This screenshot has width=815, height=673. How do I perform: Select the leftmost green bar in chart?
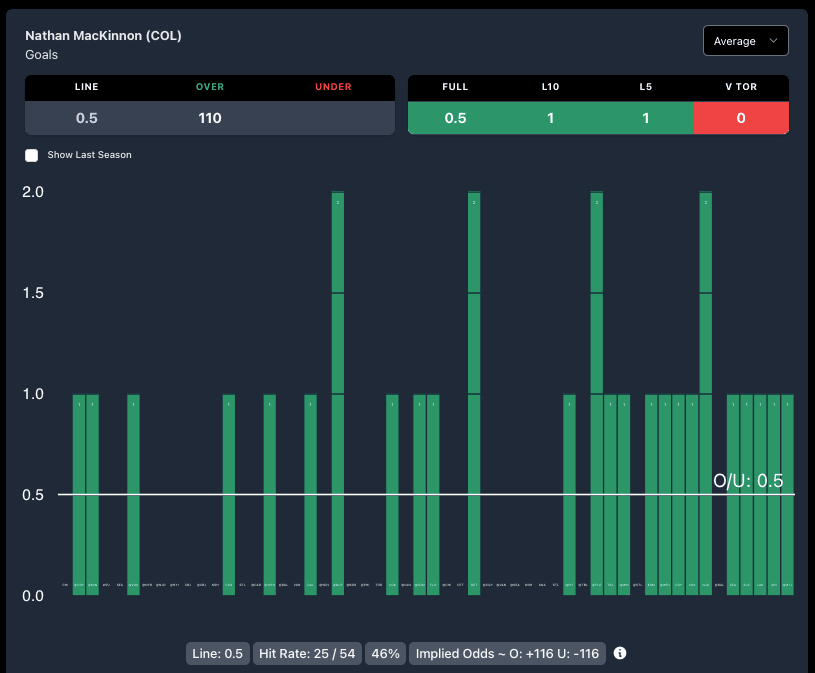(x=79, y=494)
